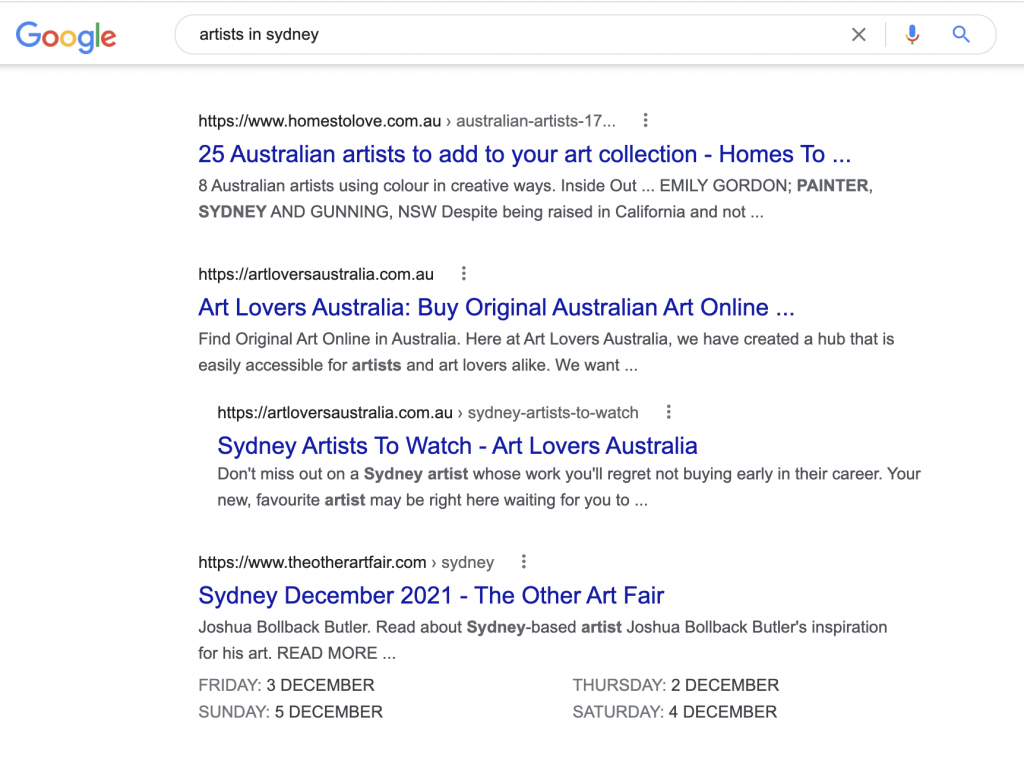Click the homestolove.com.au URL breadcrumb
Screen dimensions: 1024x758
(x=407, y=121)
